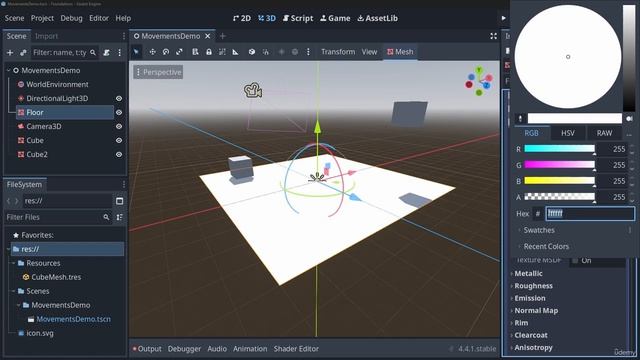Activate the Select Mode arrow tool
This screenshot has height=360, width=640.
point(136,52)
